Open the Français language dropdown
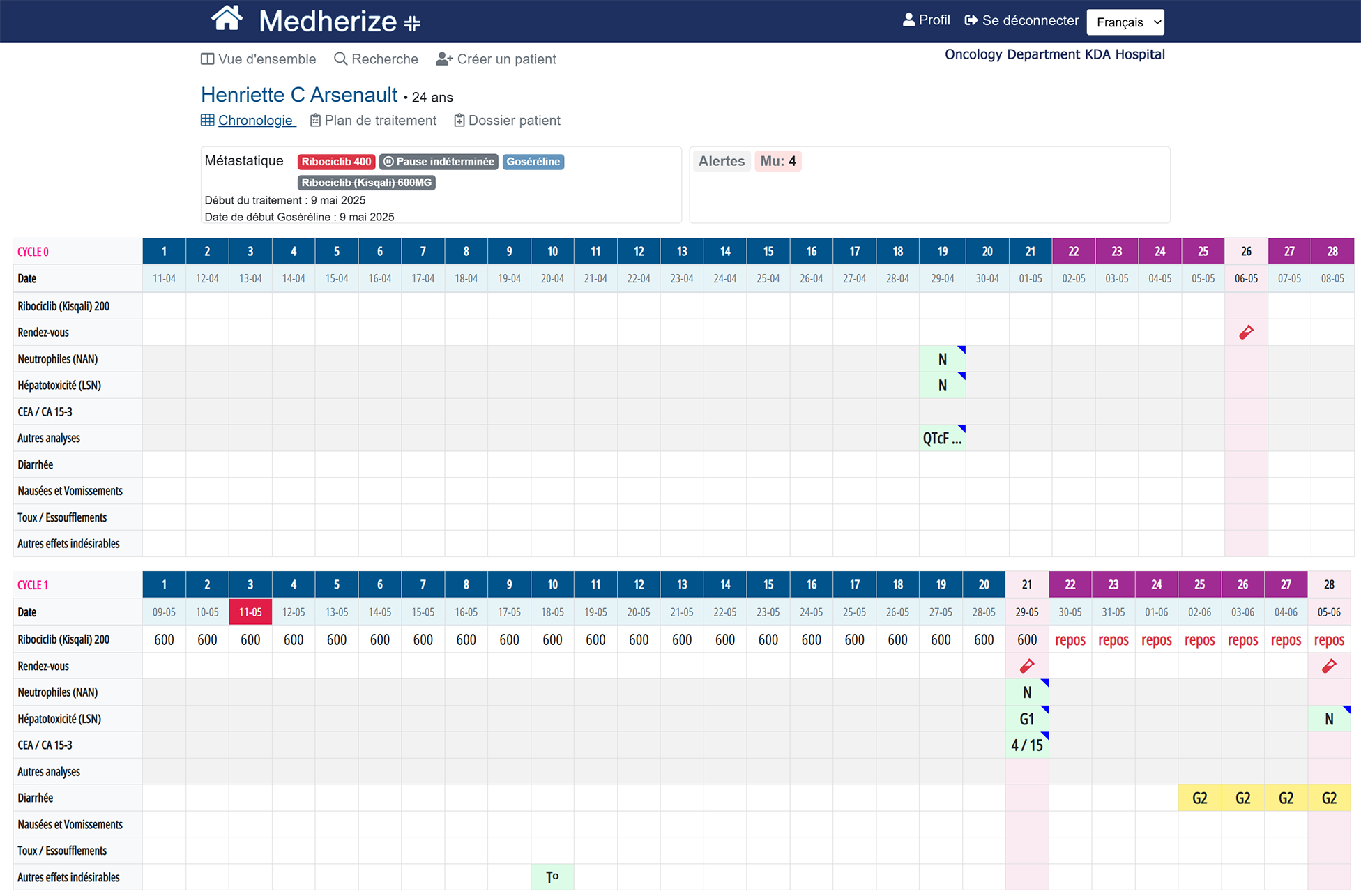 (x=1125, y=22)
